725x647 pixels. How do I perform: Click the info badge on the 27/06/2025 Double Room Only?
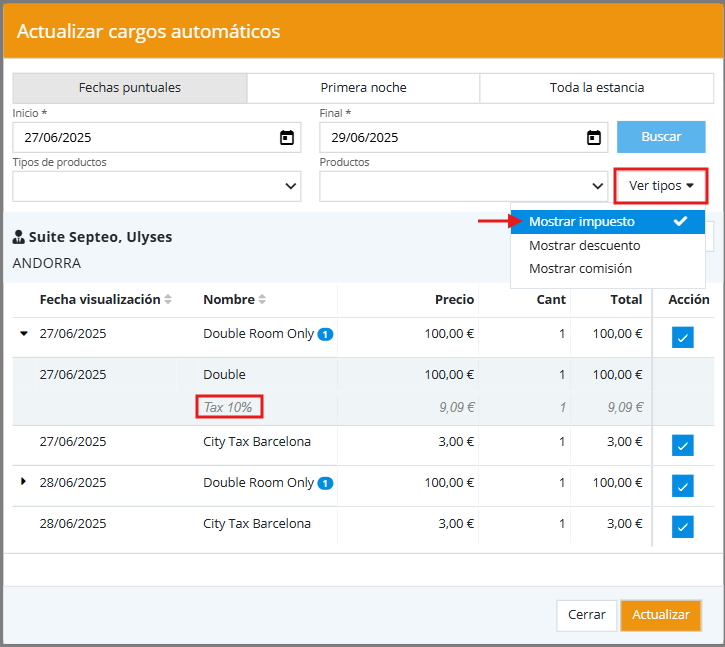coord(326,334)
